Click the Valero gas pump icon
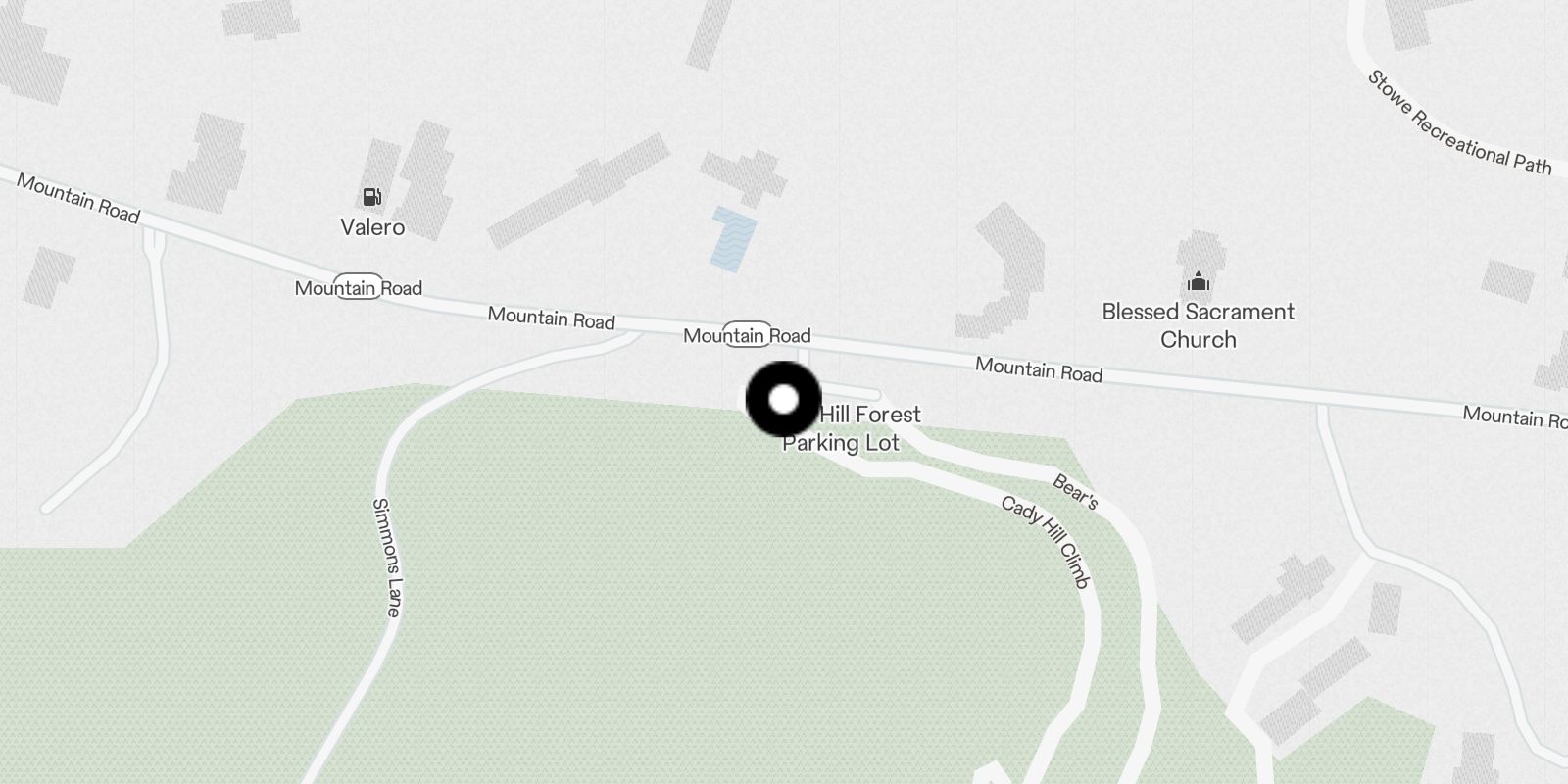The height and width of the screenshot is (784, 1568). tap(371, 198)
